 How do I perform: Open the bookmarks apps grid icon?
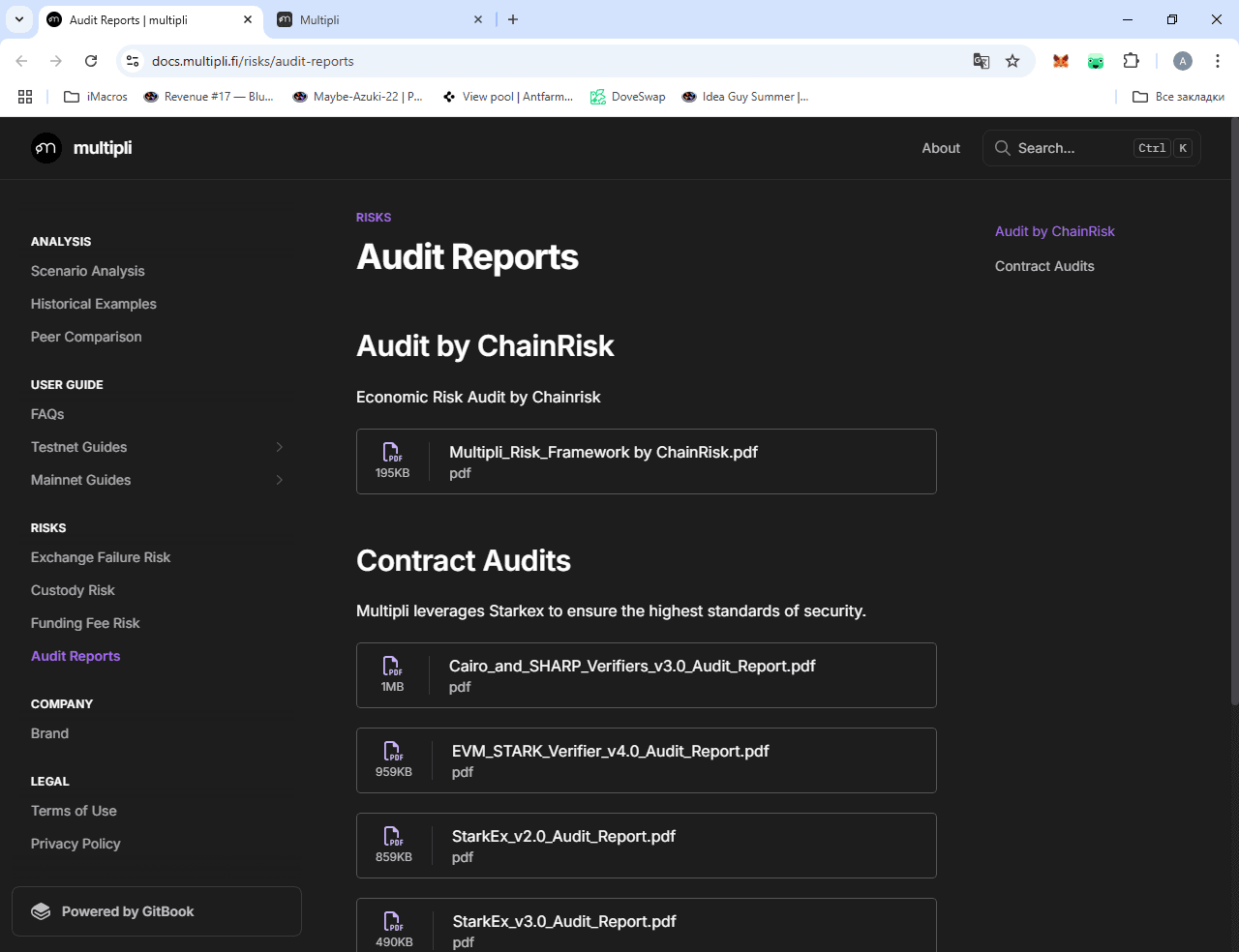pos(25,97)
